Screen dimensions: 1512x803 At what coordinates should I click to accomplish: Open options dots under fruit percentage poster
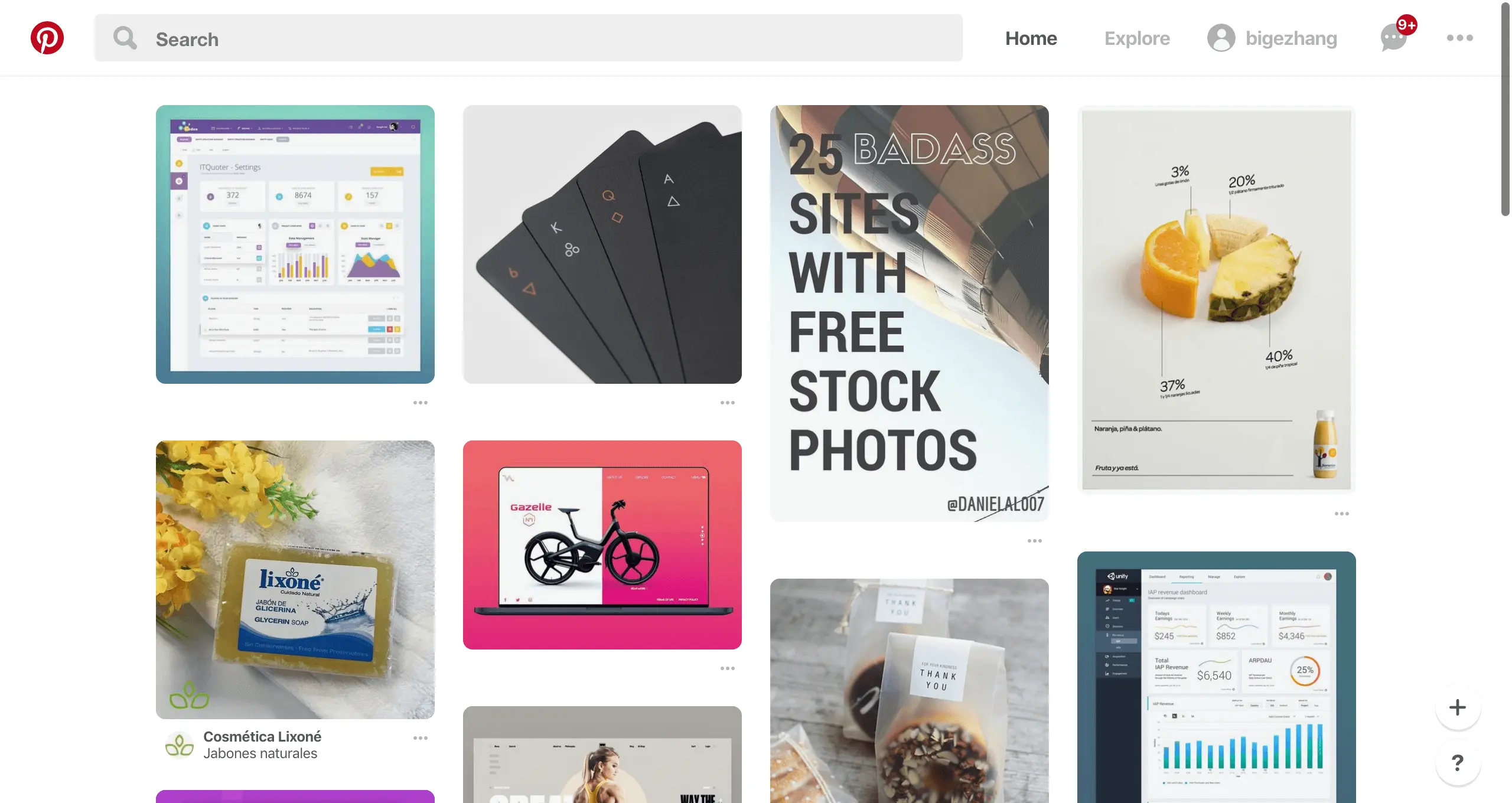tap(1342, 514)
